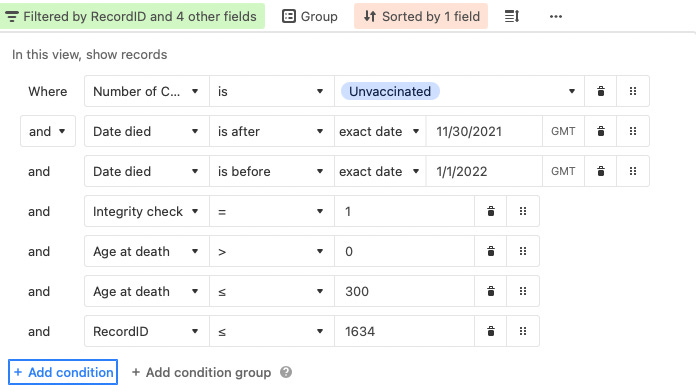
Task: Expand the 'and' conjunction dropdown
Action: point(47,131)
